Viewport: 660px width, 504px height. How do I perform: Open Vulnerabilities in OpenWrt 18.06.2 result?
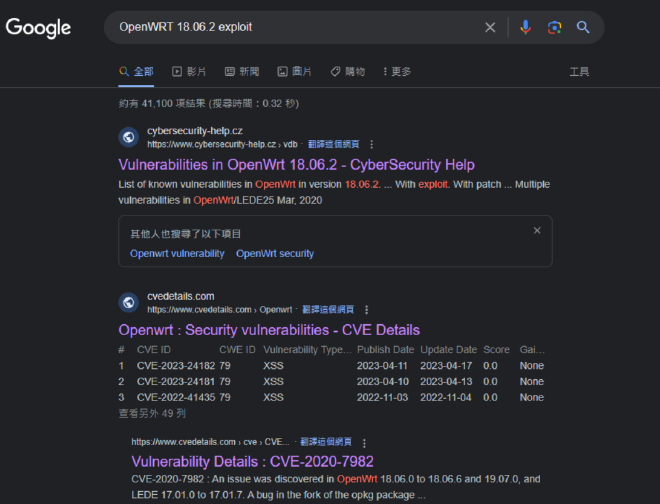click(296, 165)
